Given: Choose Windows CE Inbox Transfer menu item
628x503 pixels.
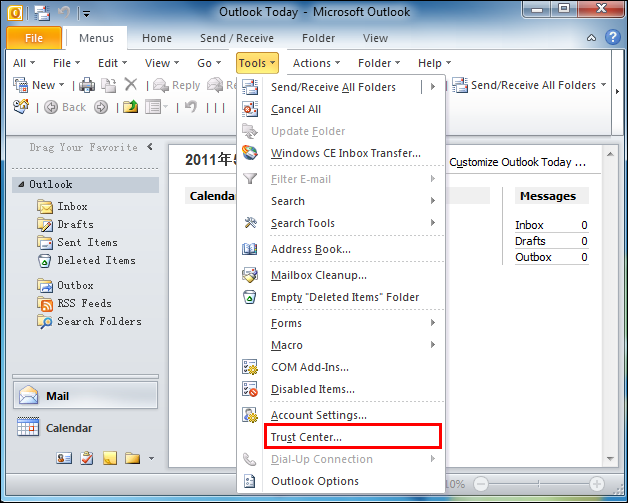Looking at the screenshot, I should pyautogui.click(x=341, y=153).
